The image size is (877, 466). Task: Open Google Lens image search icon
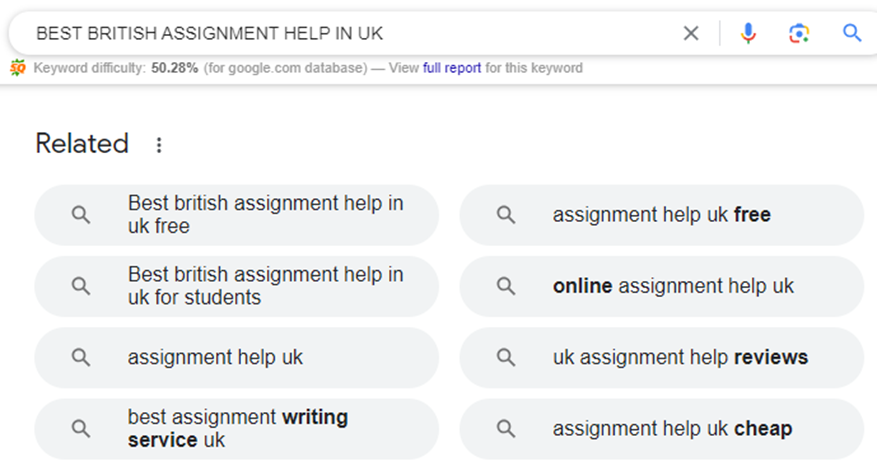(x=799, y=33)
